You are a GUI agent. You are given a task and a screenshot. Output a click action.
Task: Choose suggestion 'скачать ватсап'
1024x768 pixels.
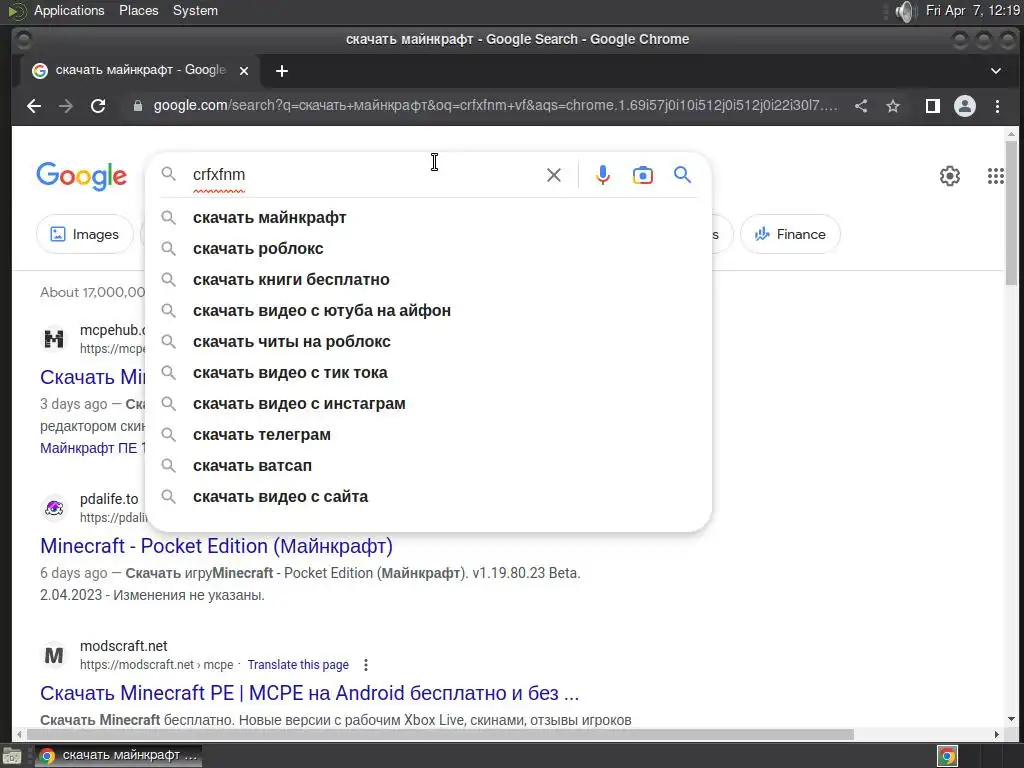(x=428, y=466)
